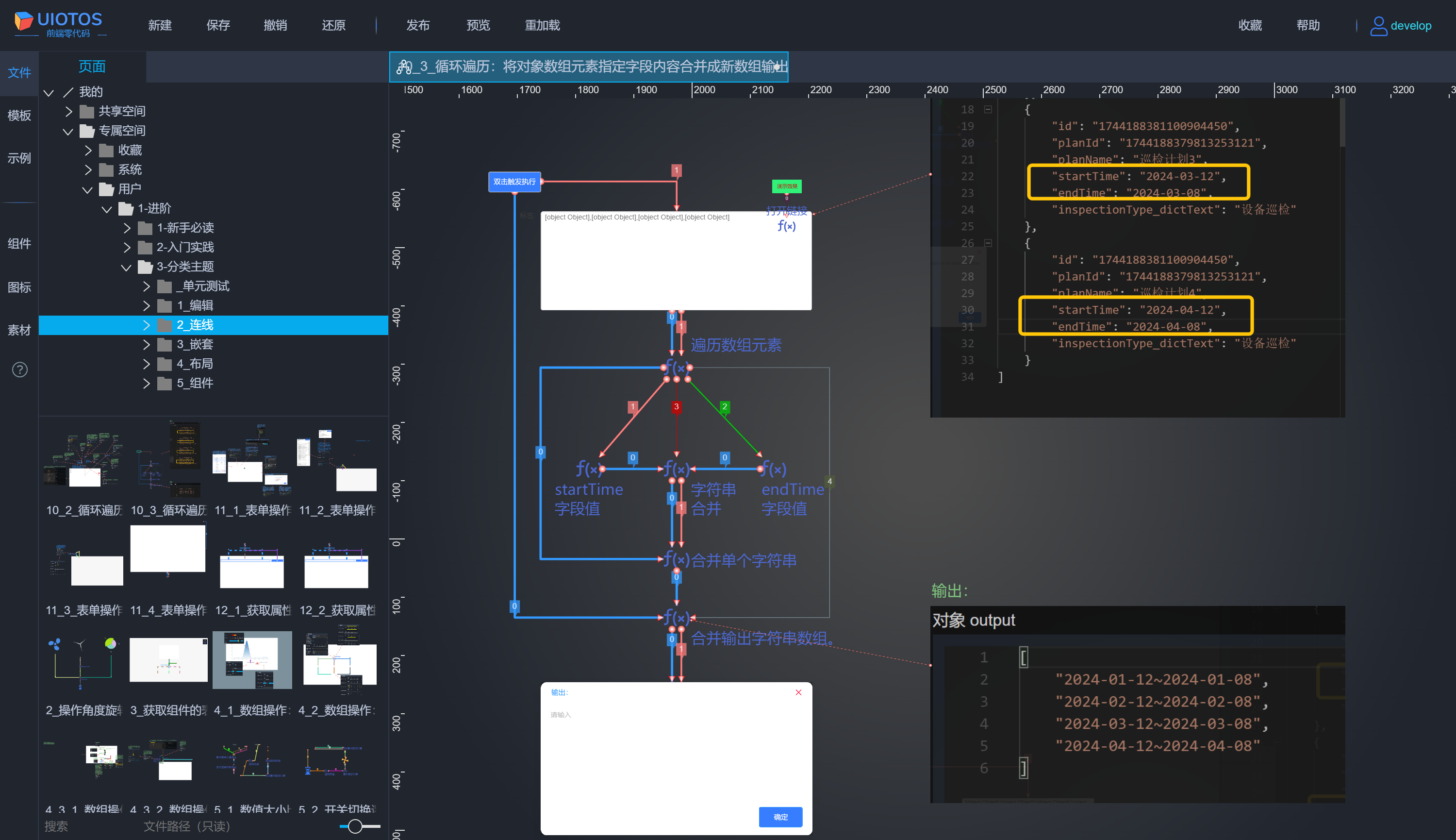Expand the 2_连线 folder
Image resolution: width=1456 pixels, height=840 pixels.
click(x=147, y=325)
